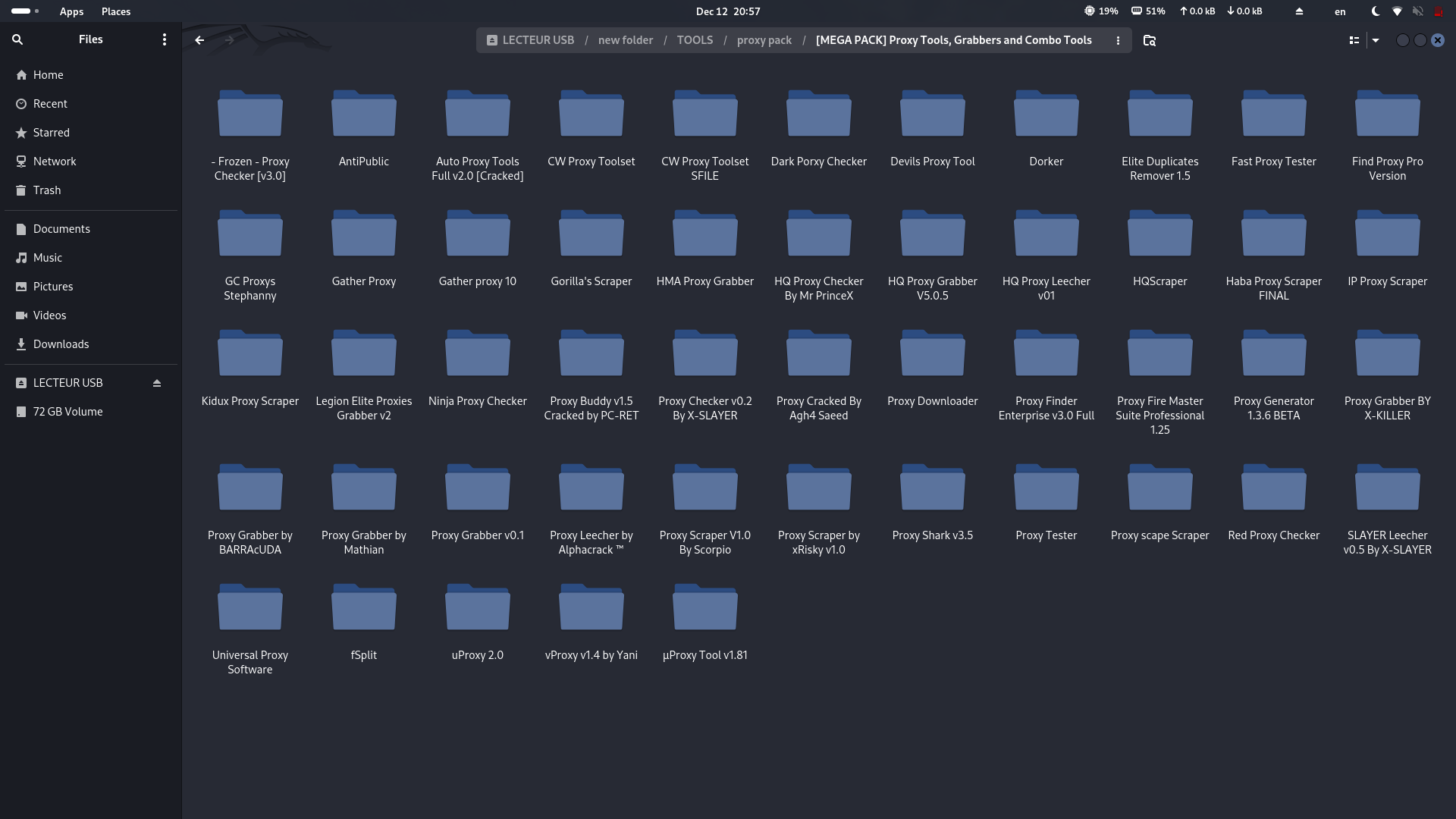Open the Places menu in top bar
Screen dimensions: 1456x819
pos(116,11)
